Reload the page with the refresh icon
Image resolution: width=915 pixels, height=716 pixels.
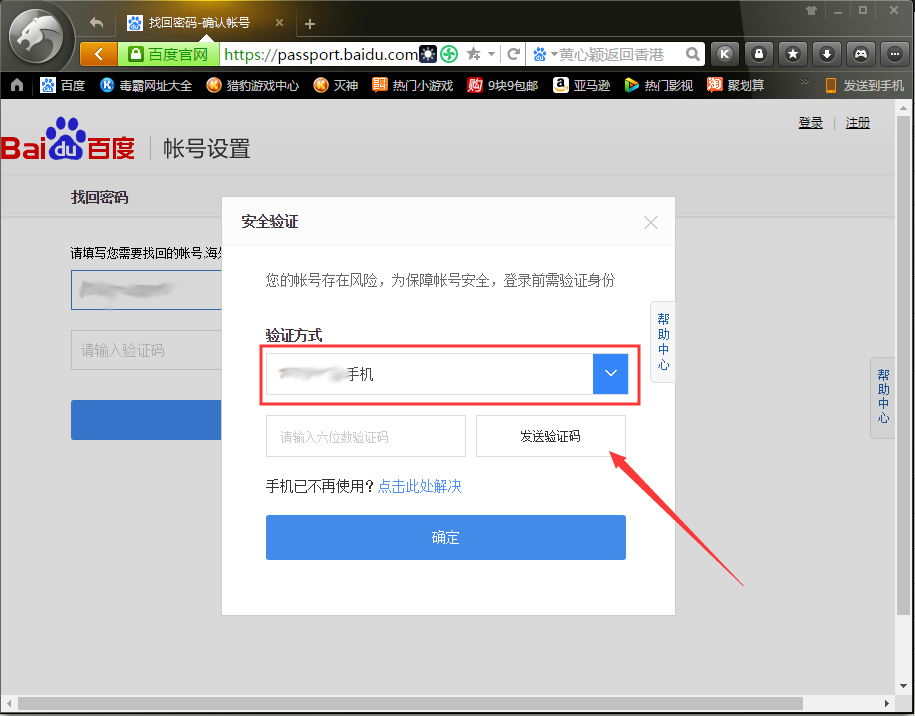point(513,53)
